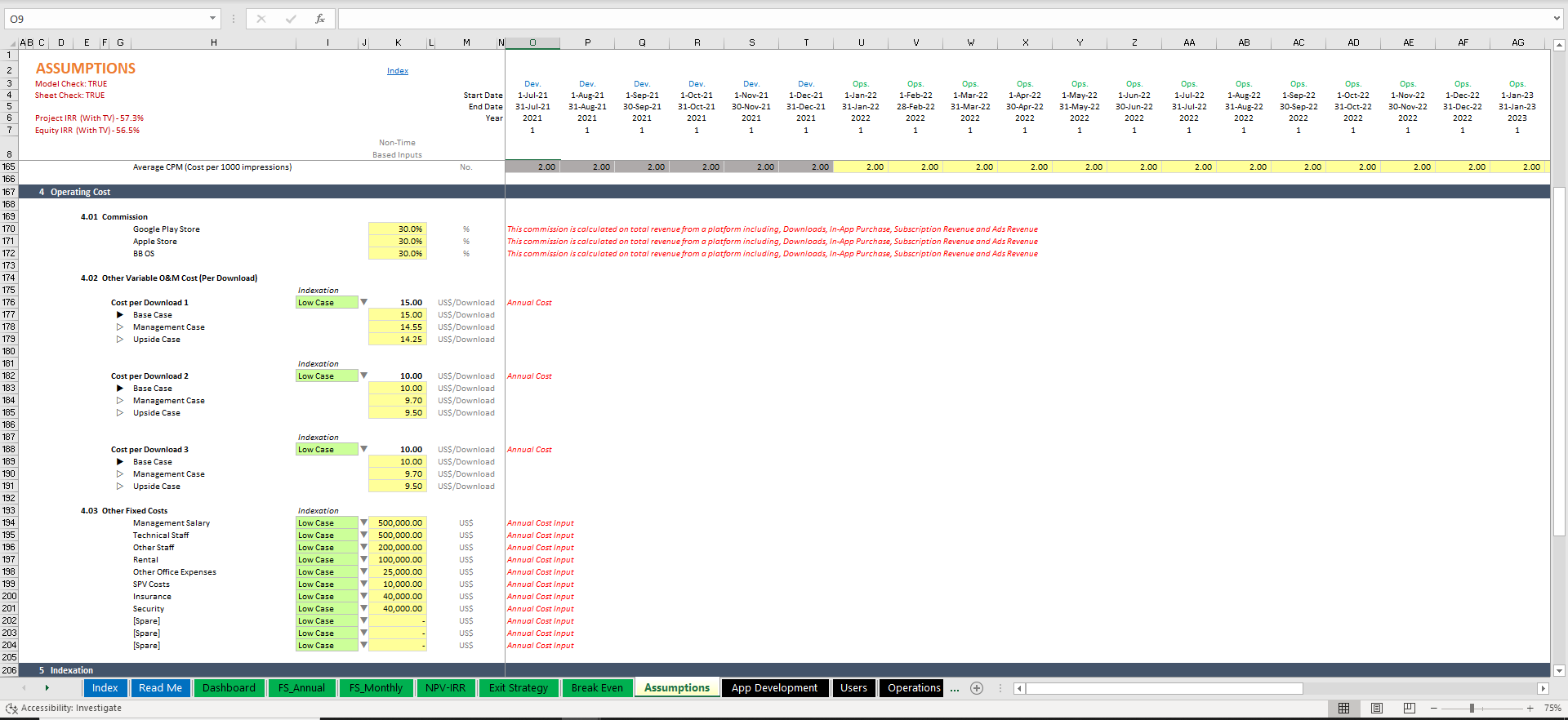Select row header 194
1568x720 pixels.
pos(9,522)
